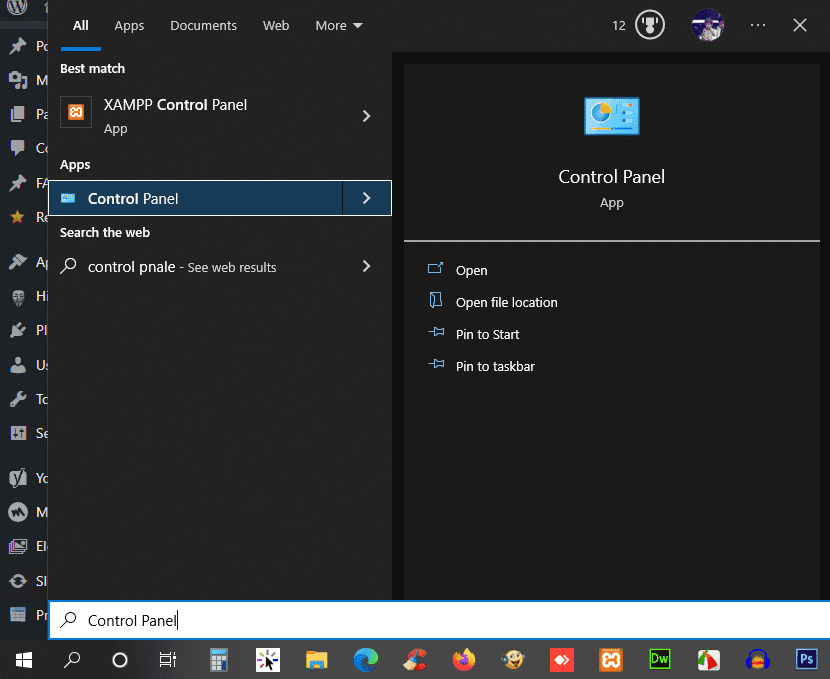Switch to the Web tab
The height and width of the screenshot is (679, 830).
[276, 25]
